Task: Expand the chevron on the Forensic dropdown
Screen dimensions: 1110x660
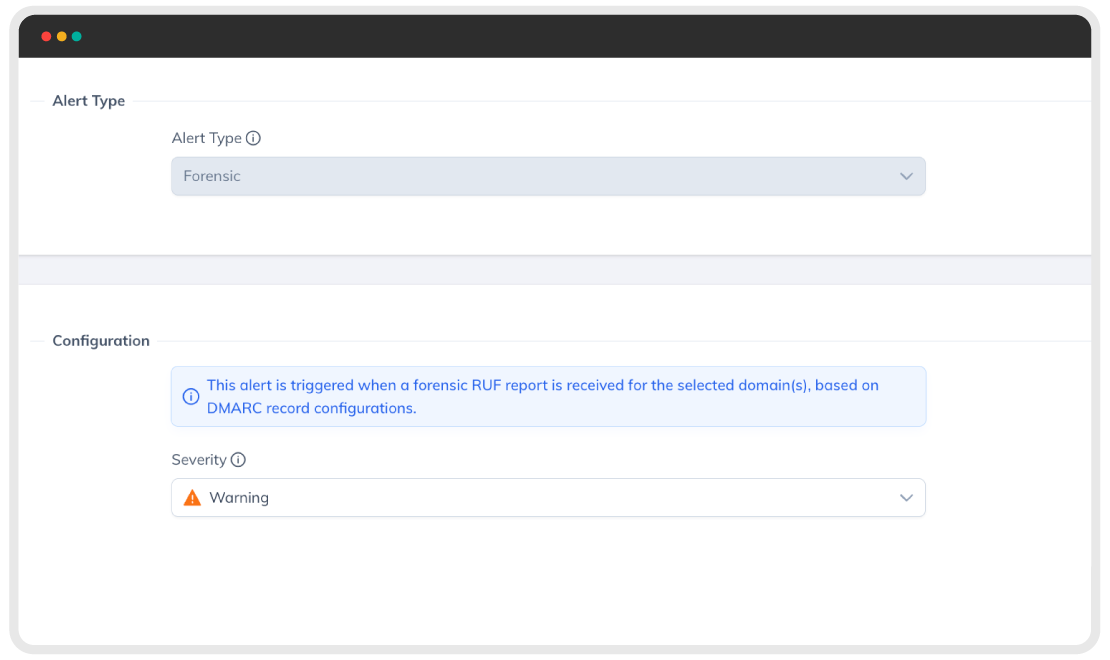Action: 906,176
